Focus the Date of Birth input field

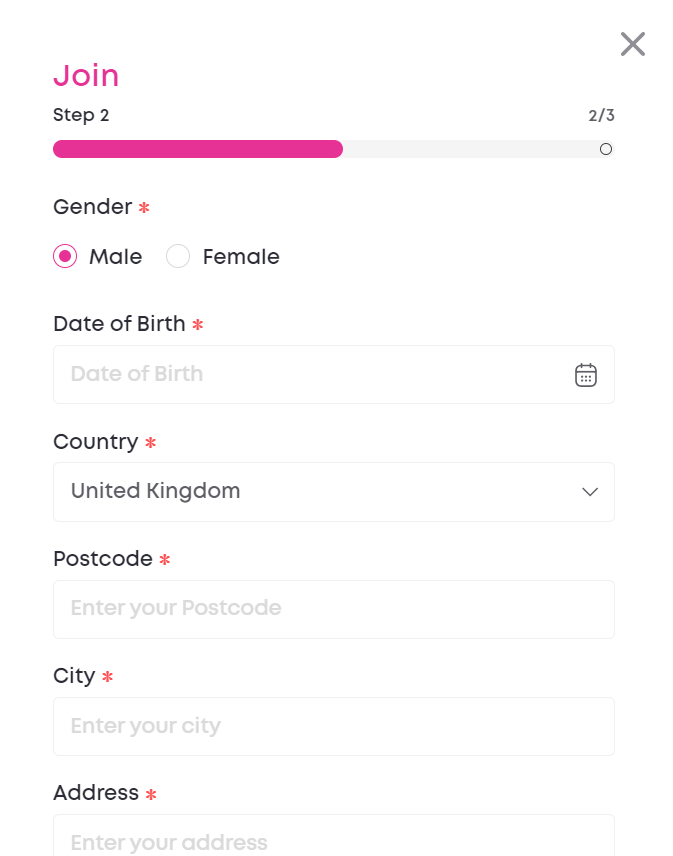[x=310, y=375]
